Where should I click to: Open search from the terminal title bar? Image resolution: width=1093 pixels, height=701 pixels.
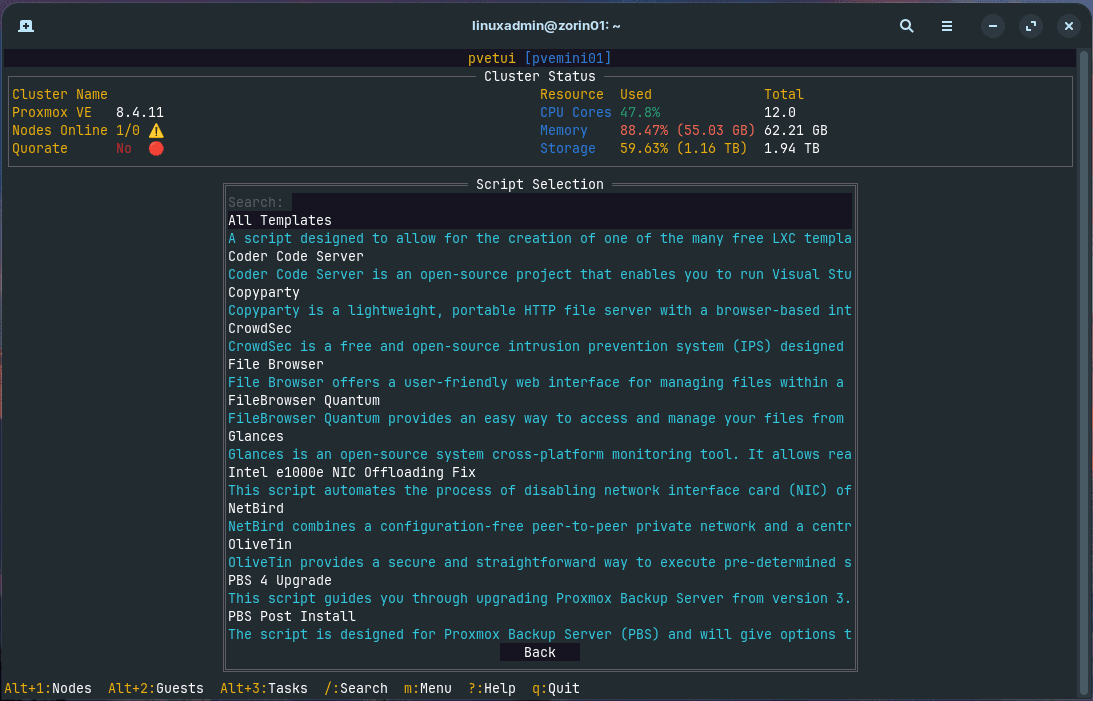(x=906, y=26)
